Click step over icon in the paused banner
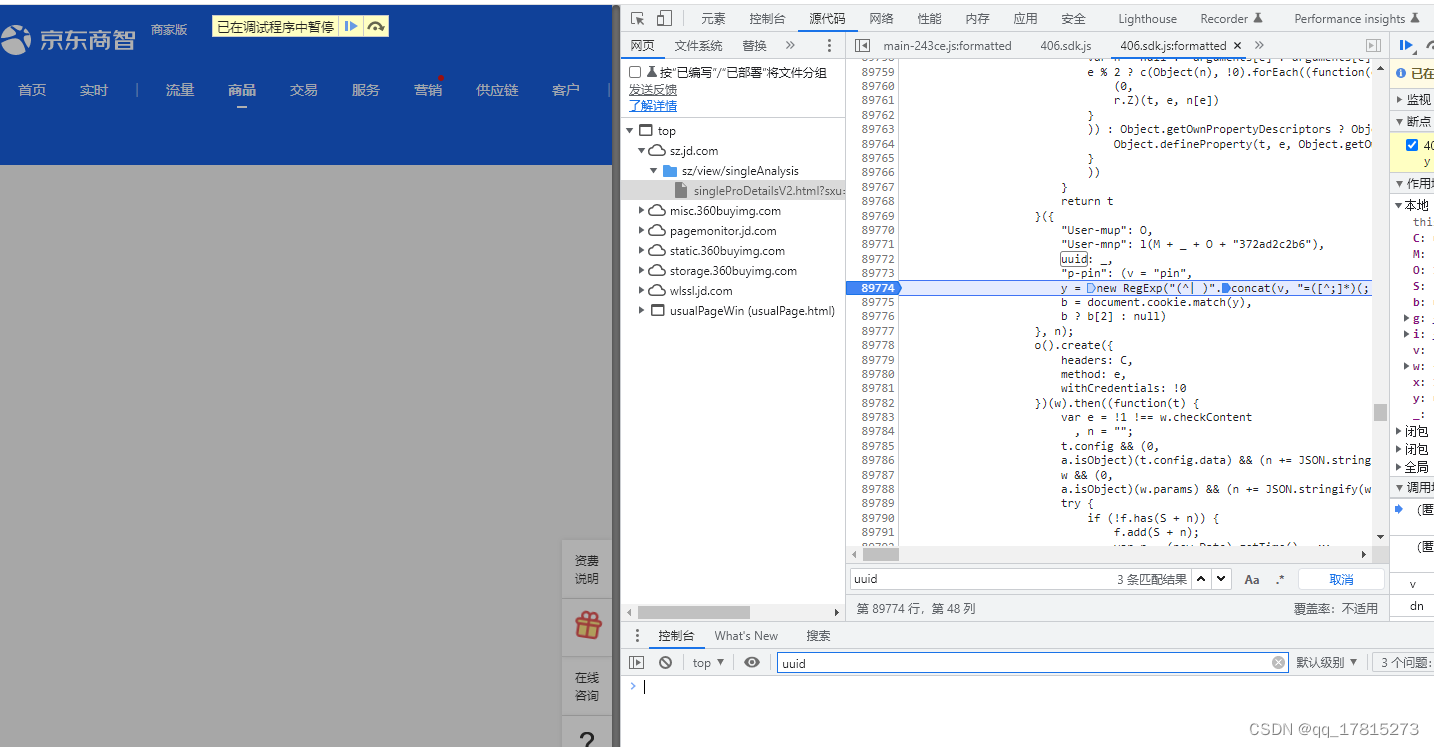This screenshot has width=1434, height=747. pyautogui.click(x=375, y=27)
